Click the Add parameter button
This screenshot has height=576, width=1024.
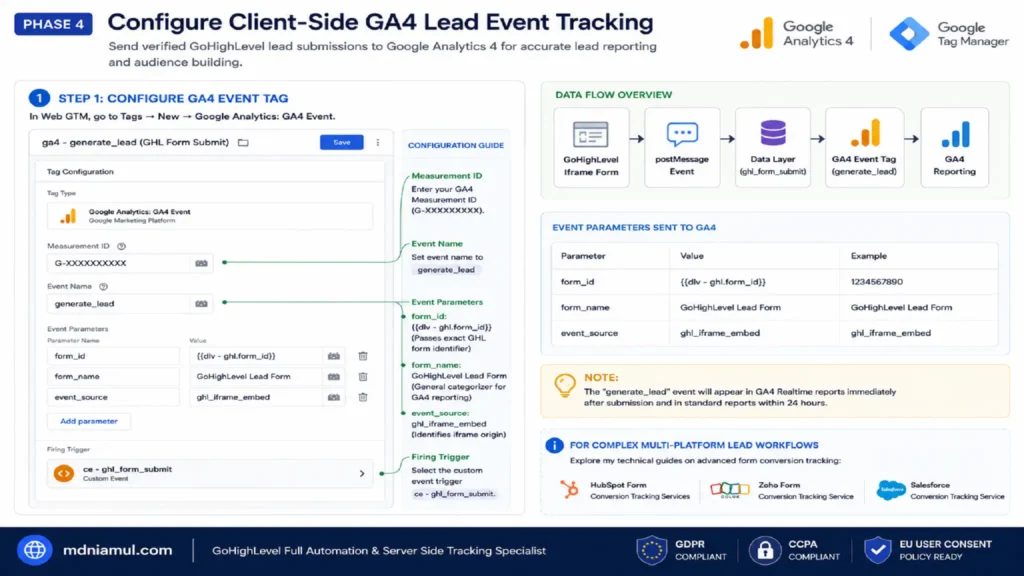point(89,421)
